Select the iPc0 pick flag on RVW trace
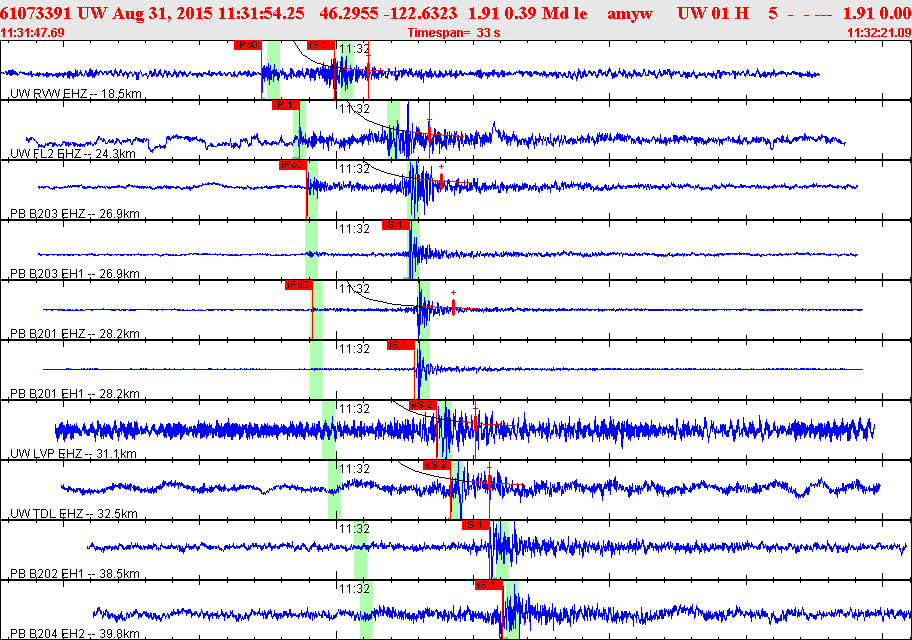912x640 pixels. point(247,45)
